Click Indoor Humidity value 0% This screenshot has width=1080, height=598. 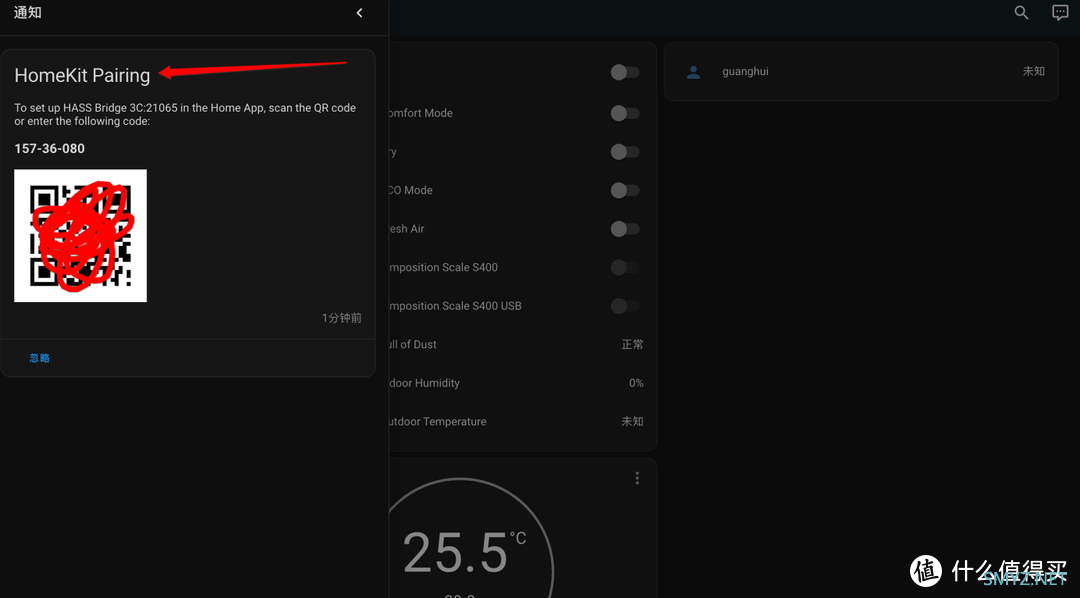[636, 383]
